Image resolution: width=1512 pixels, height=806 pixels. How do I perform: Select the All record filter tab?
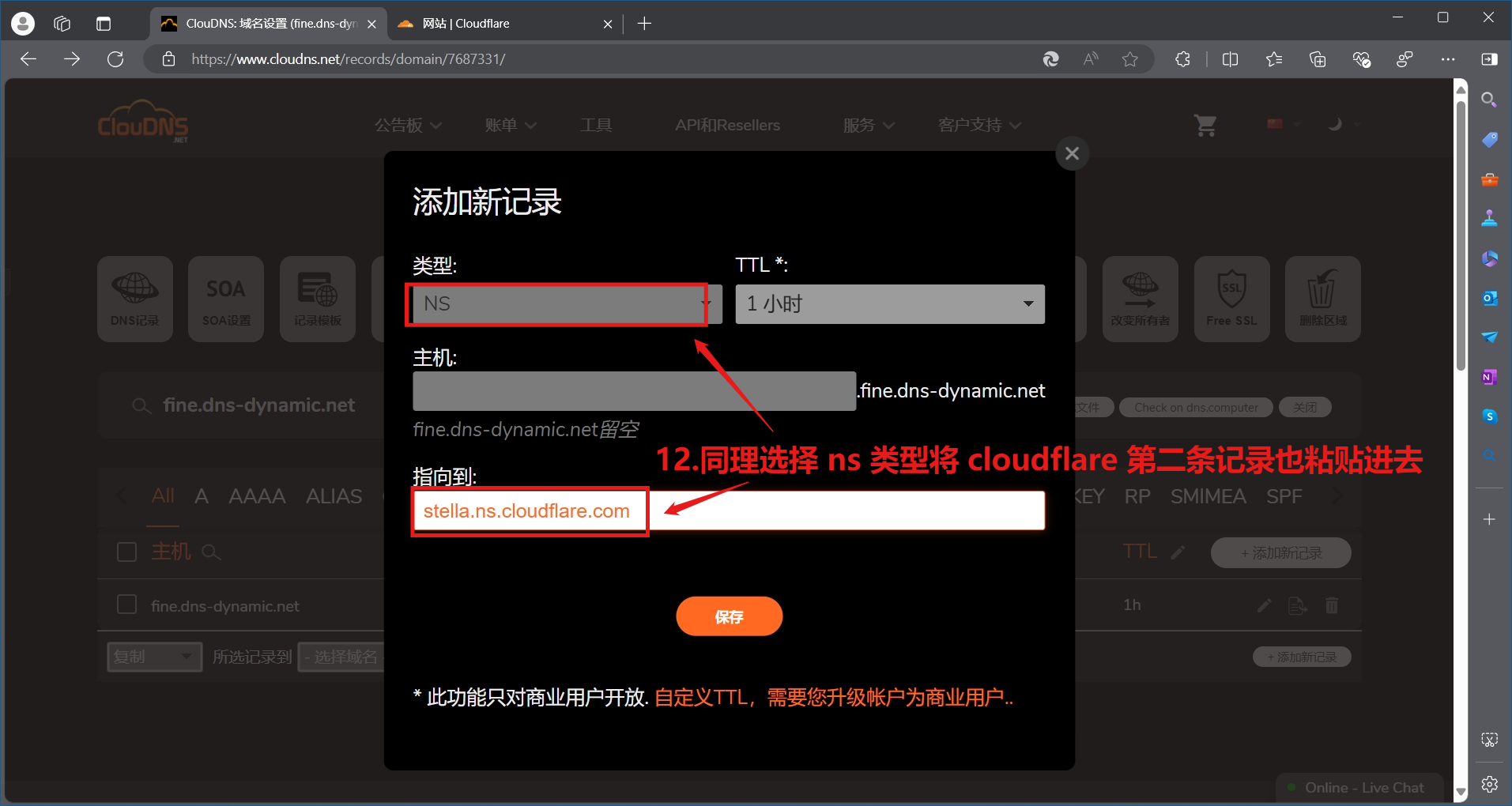(163, 496)
